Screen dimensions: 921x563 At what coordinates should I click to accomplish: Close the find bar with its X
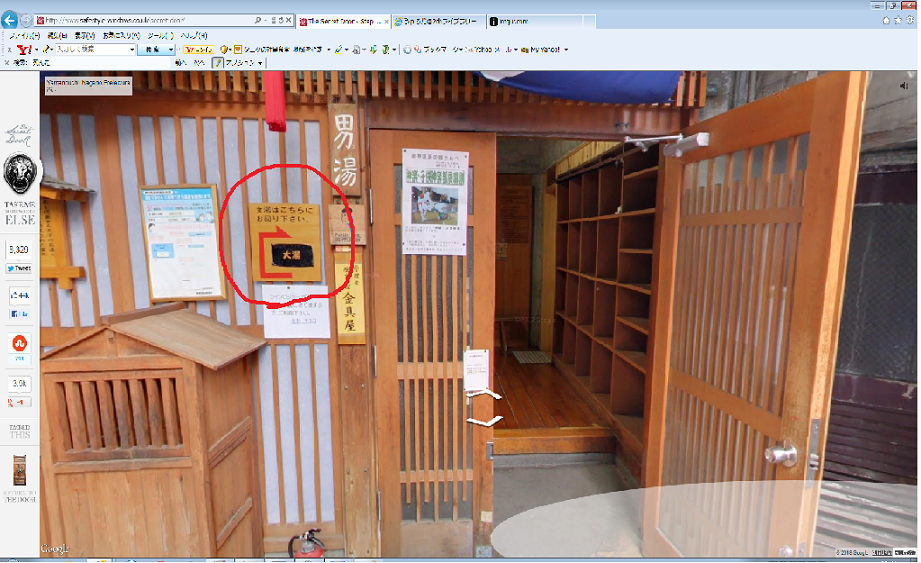coord(6,63)
